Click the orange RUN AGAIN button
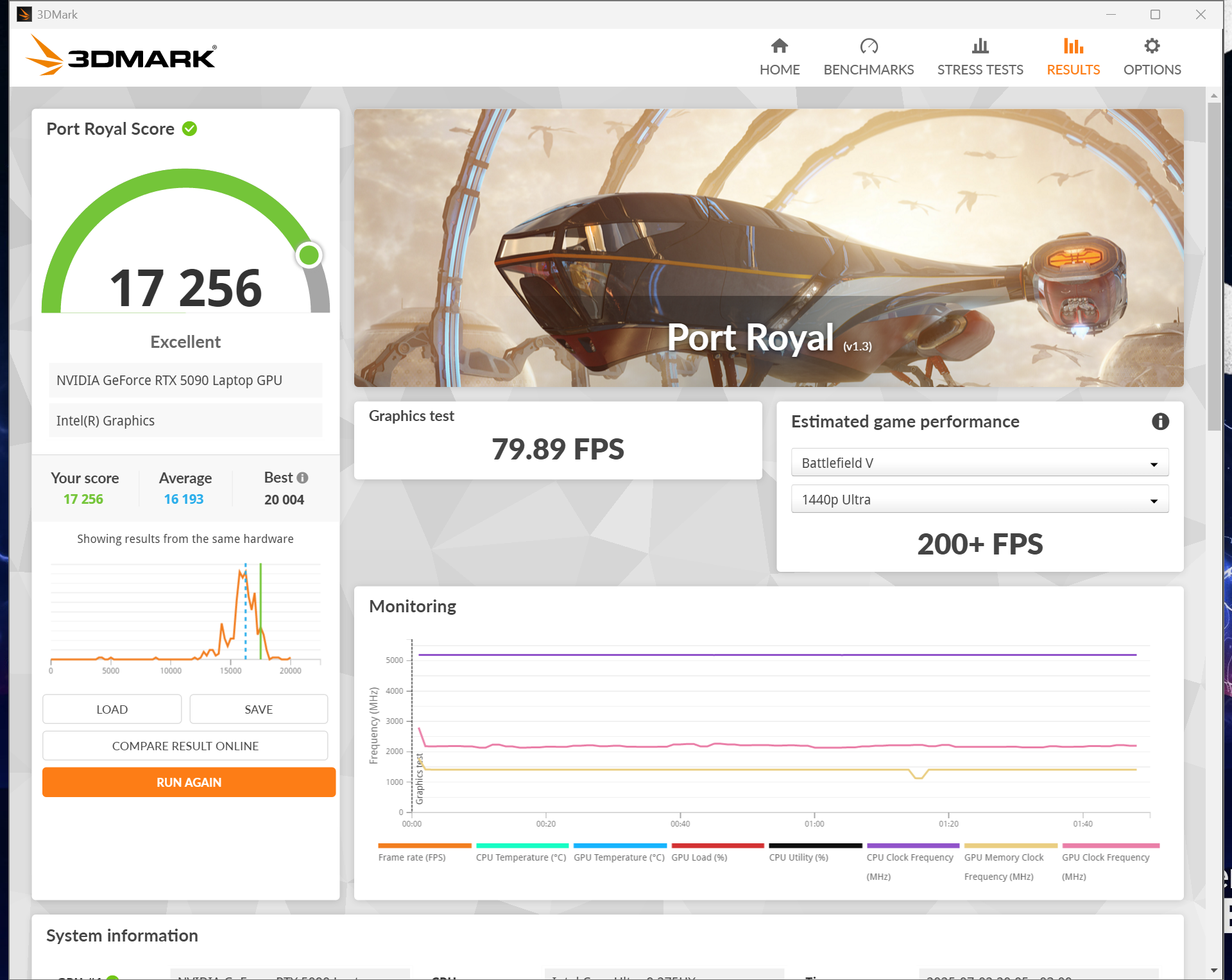 pyautogui.click(x=189, y=782)
